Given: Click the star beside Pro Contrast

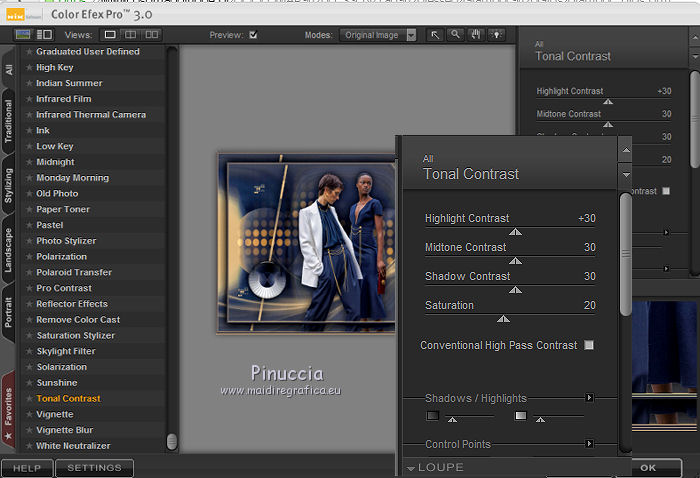Looking at the screenshot, I should pos(29,288).
